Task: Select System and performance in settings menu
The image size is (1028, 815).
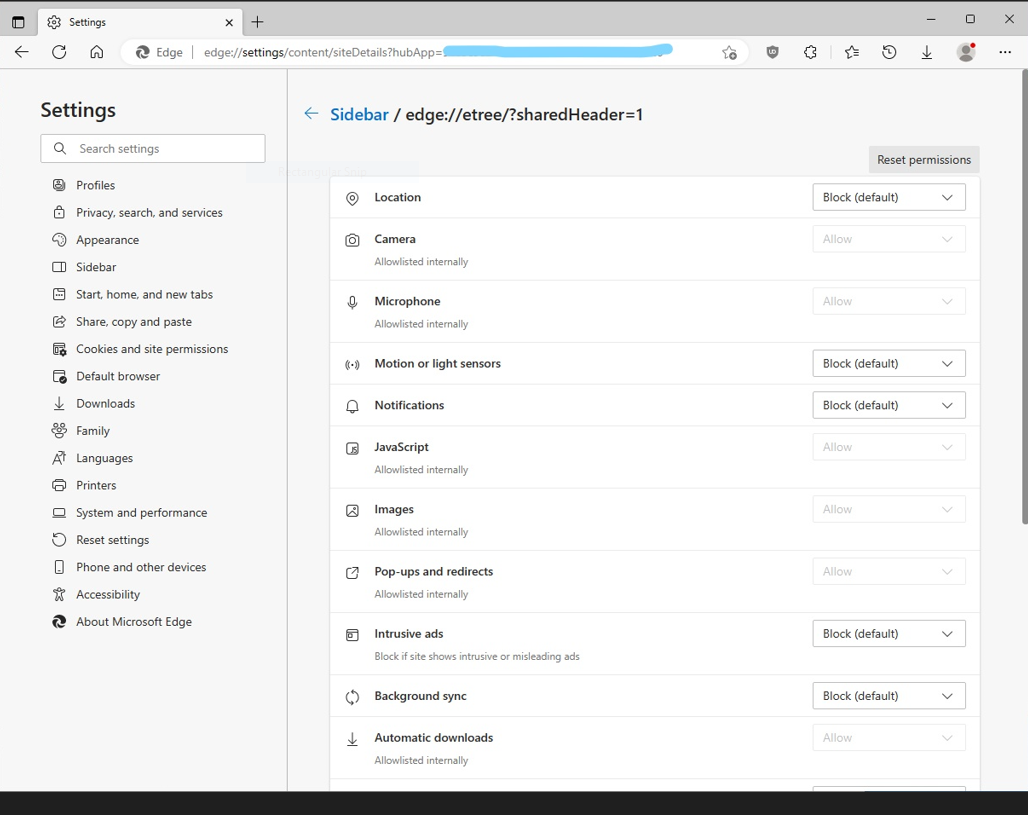Action: click(141, 512)
